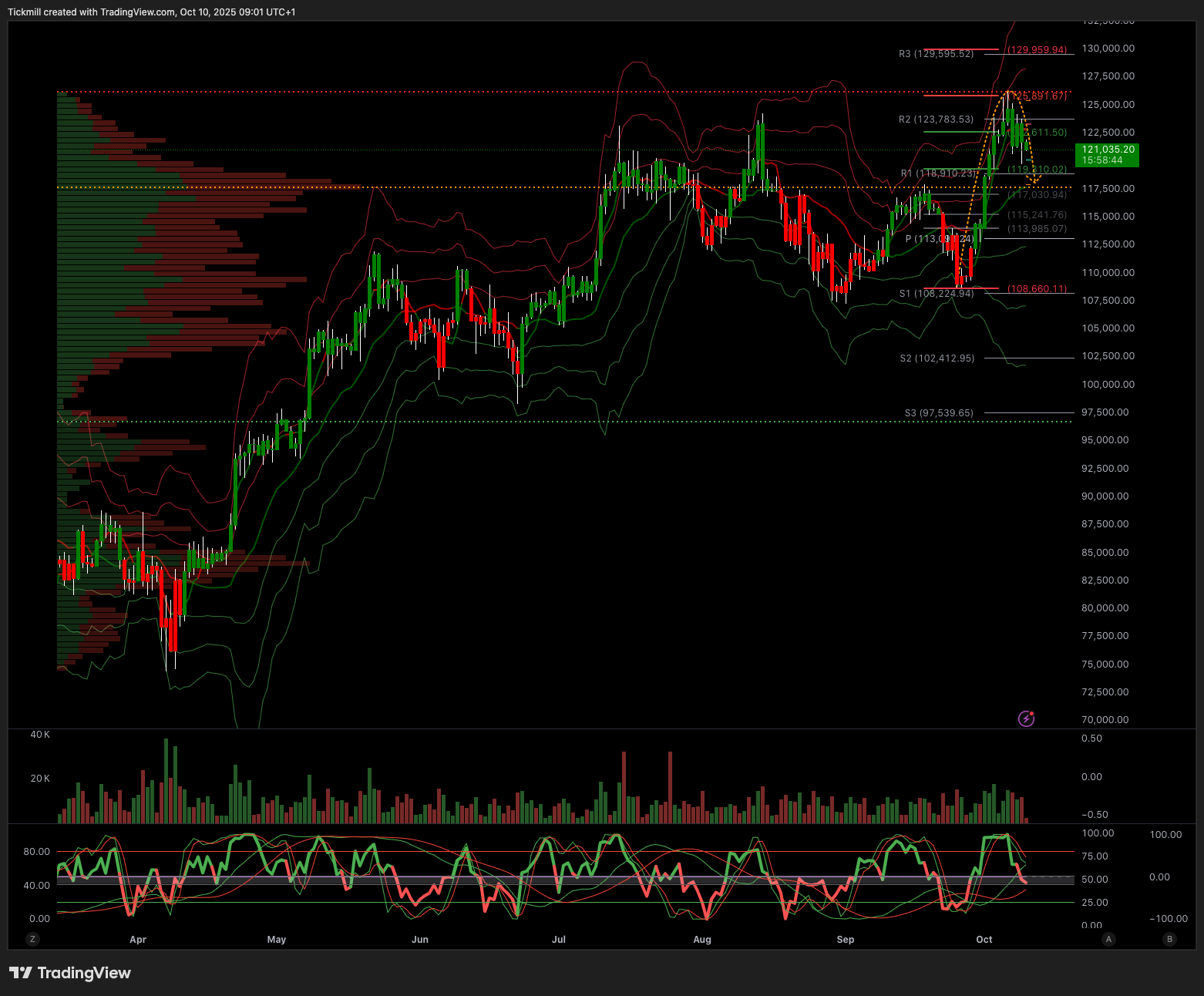Click the S1 pivot support label
Screen dimensions: 1204x996
tap(936, 294)
